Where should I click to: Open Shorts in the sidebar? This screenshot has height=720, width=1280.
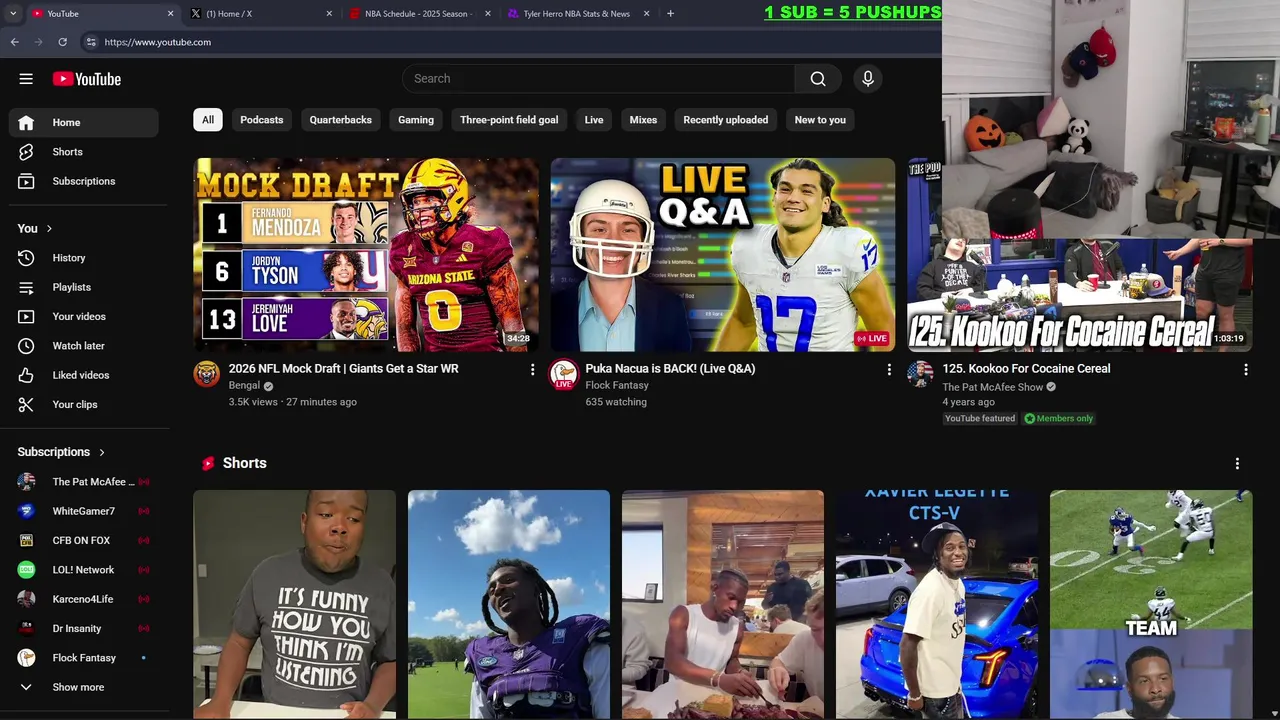84,152
